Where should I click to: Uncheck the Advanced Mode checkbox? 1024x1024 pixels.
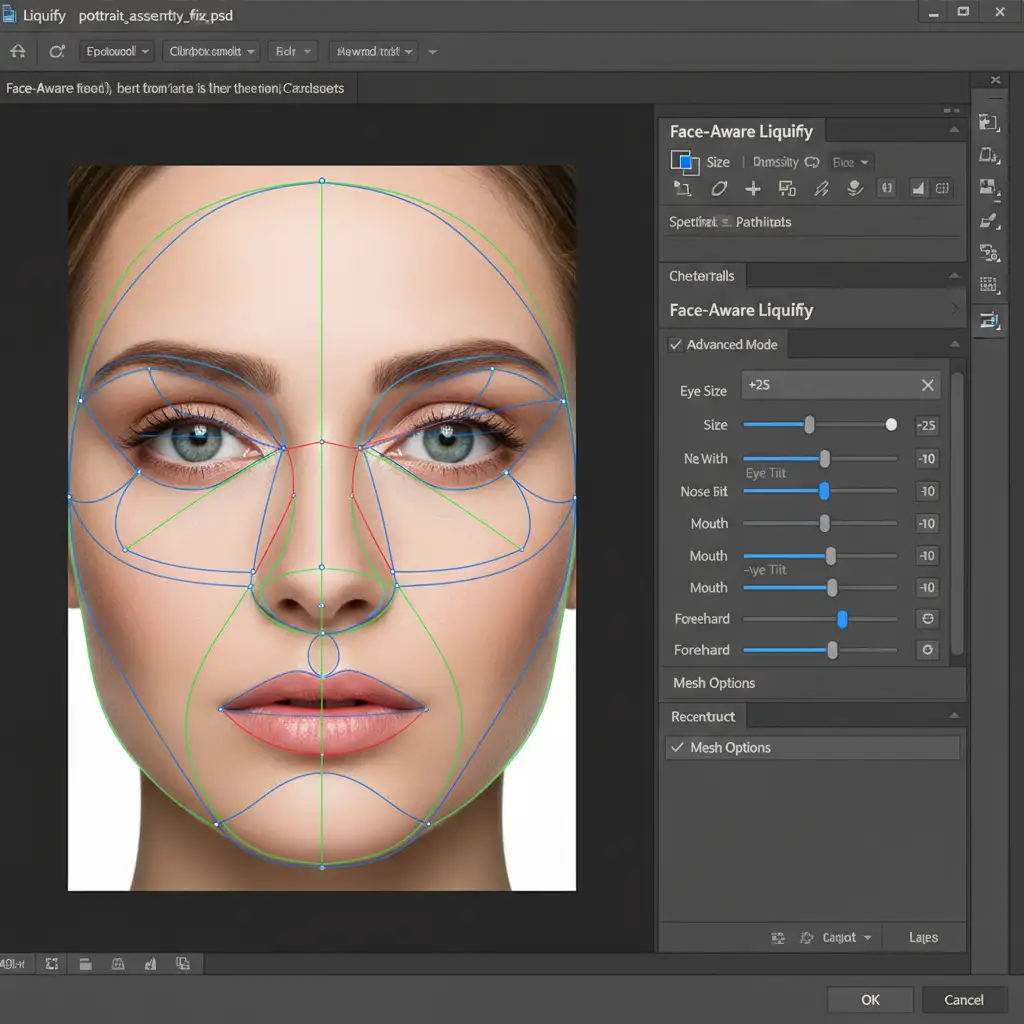676,344
